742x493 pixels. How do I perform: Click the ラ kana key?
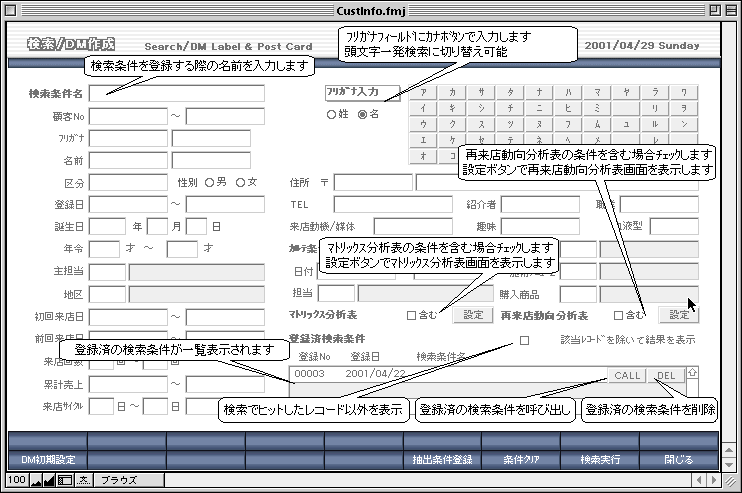pos(655,93)
